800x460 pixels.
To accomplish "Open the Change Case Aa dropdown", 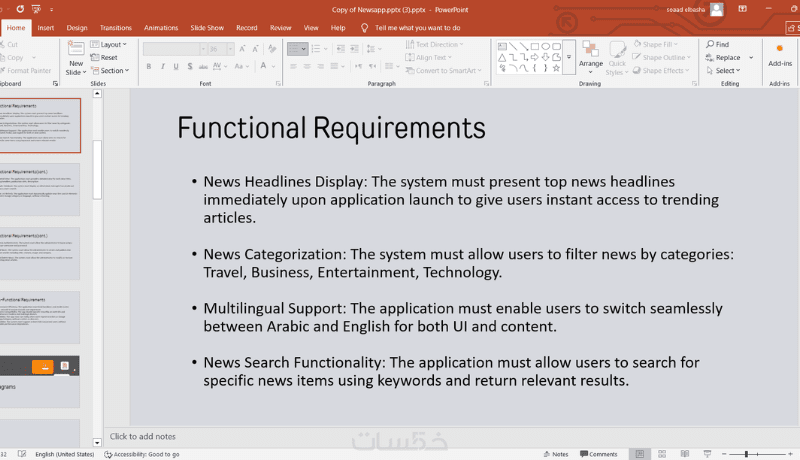I will pyautogui.click(x=241, y=66).
